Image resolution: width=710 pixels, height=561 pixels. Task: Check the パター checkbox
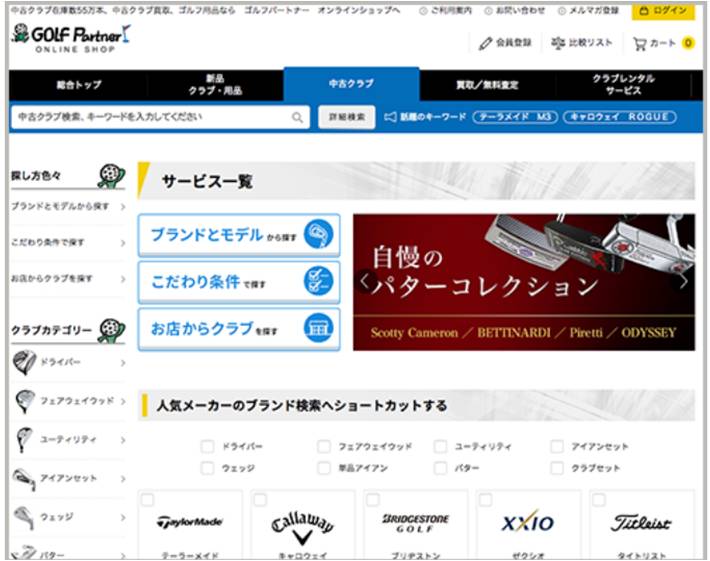[440, 468]
